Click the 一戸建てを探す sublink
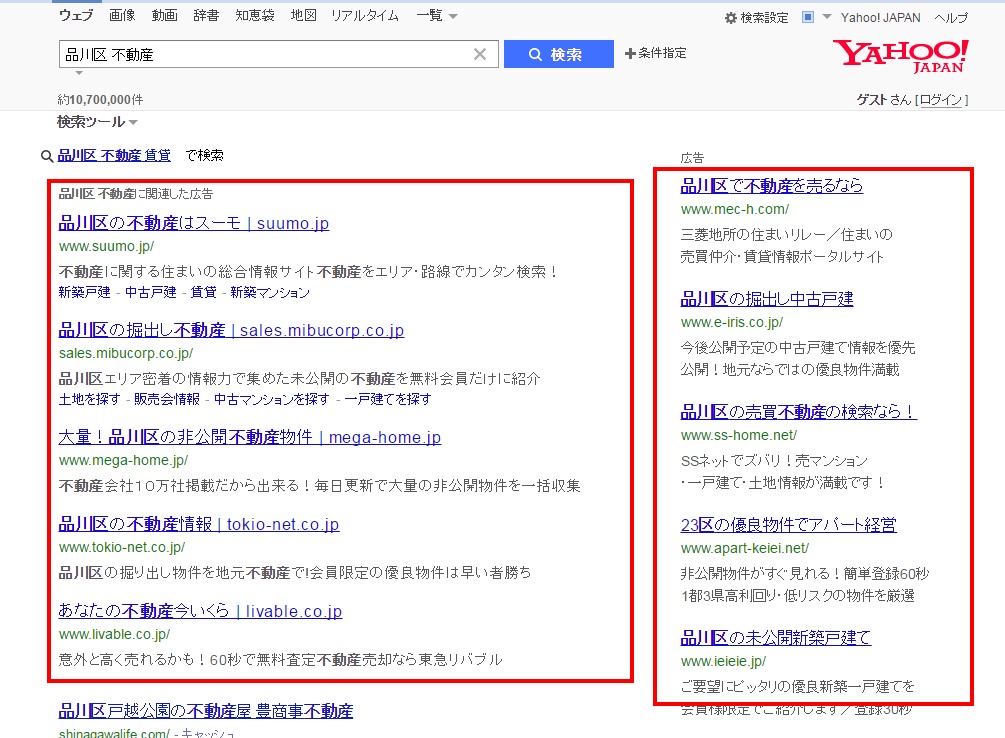 pos(388,399)
